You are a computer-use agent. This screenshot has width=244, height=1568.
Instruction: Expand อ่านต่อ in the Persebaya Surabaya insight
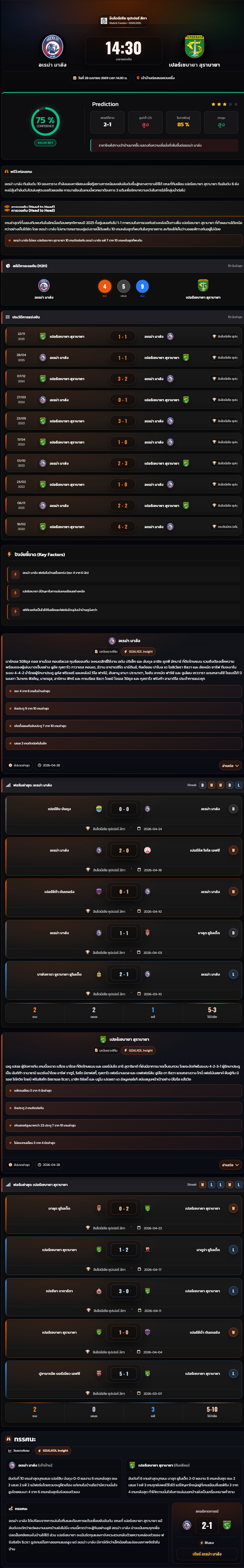(x=230, y=1164)
